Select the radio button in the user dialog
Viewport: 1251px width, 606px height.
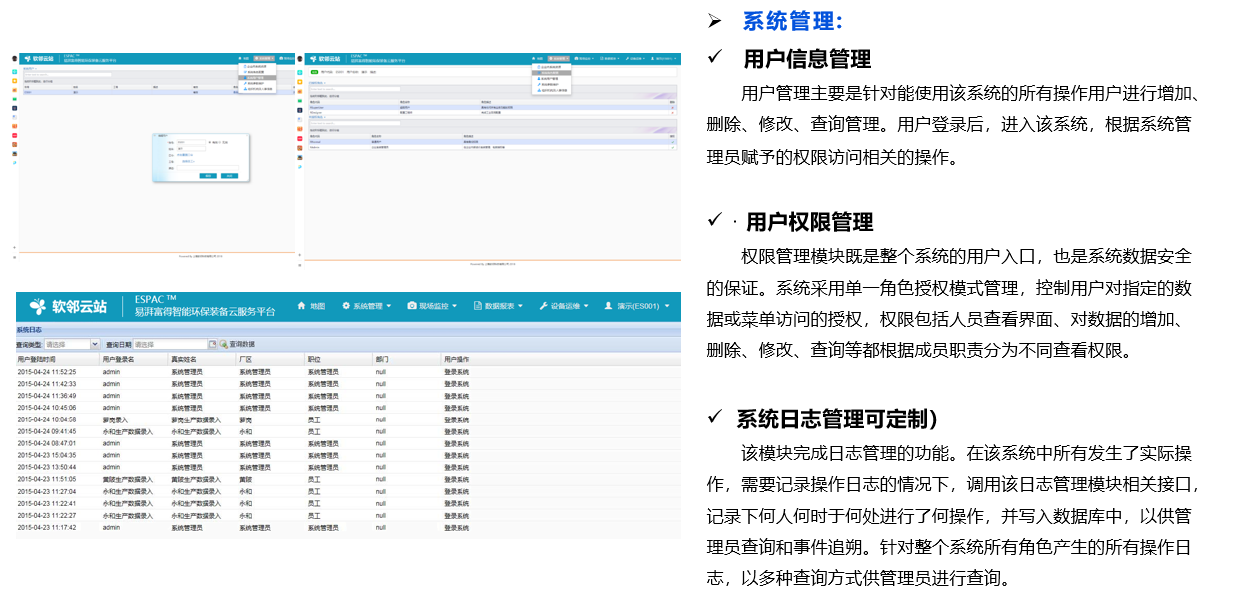208,142
